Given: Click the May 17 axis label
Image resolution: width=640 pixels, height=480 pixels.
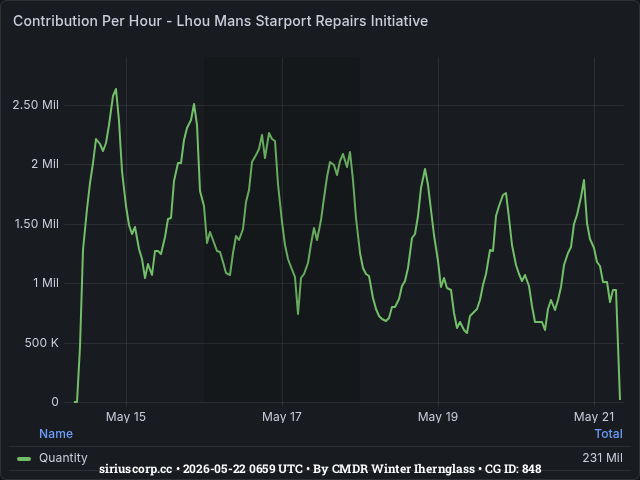Looking at the screenshot, I should tap(282, 417).
